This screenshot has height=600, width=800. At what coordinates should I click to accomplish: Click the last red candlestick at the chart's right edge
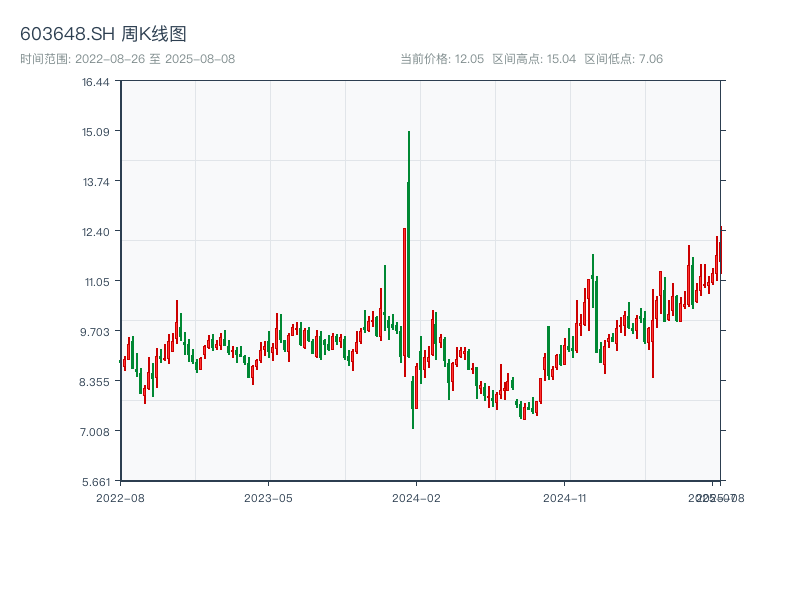pos(720,250)
